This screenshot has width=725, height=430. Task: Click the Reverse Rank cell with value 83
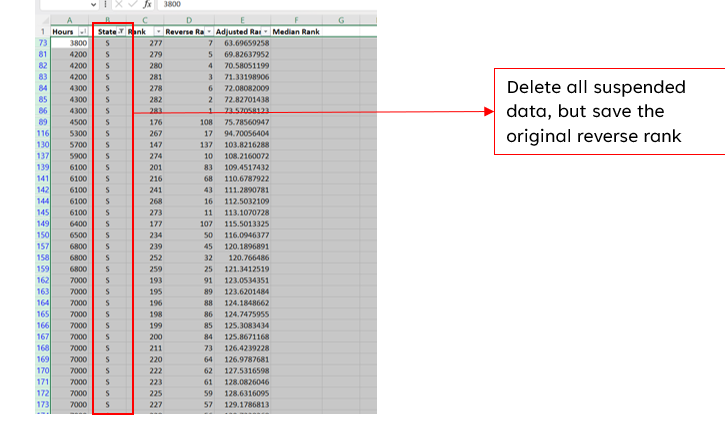189,167
